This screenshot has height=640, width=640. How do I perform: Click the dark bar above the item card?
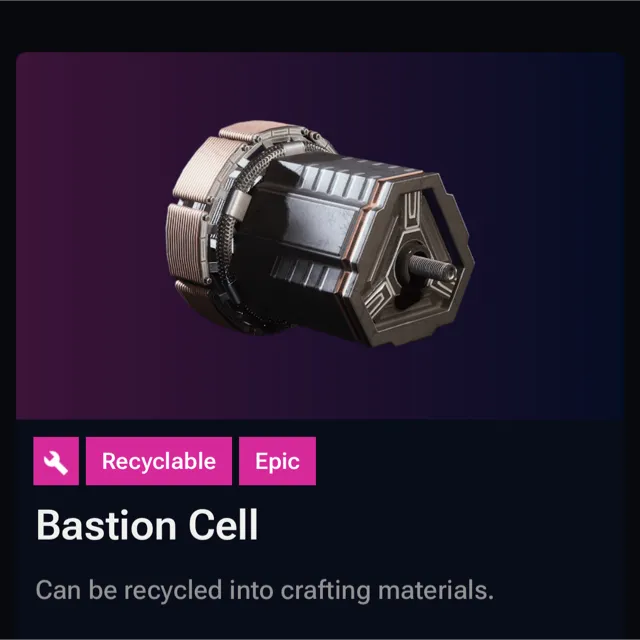click(320, 26)
